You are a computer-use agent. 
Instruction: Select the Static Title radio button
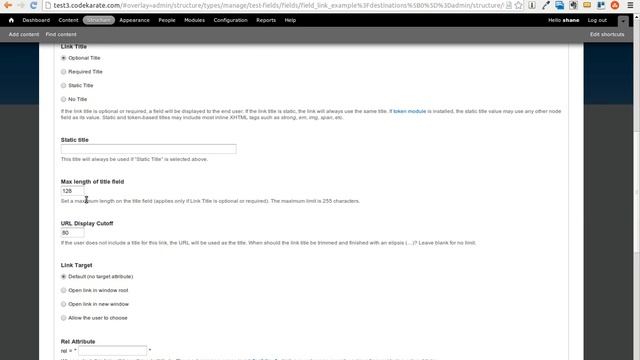pyautogui.click(x=63, y=86)
